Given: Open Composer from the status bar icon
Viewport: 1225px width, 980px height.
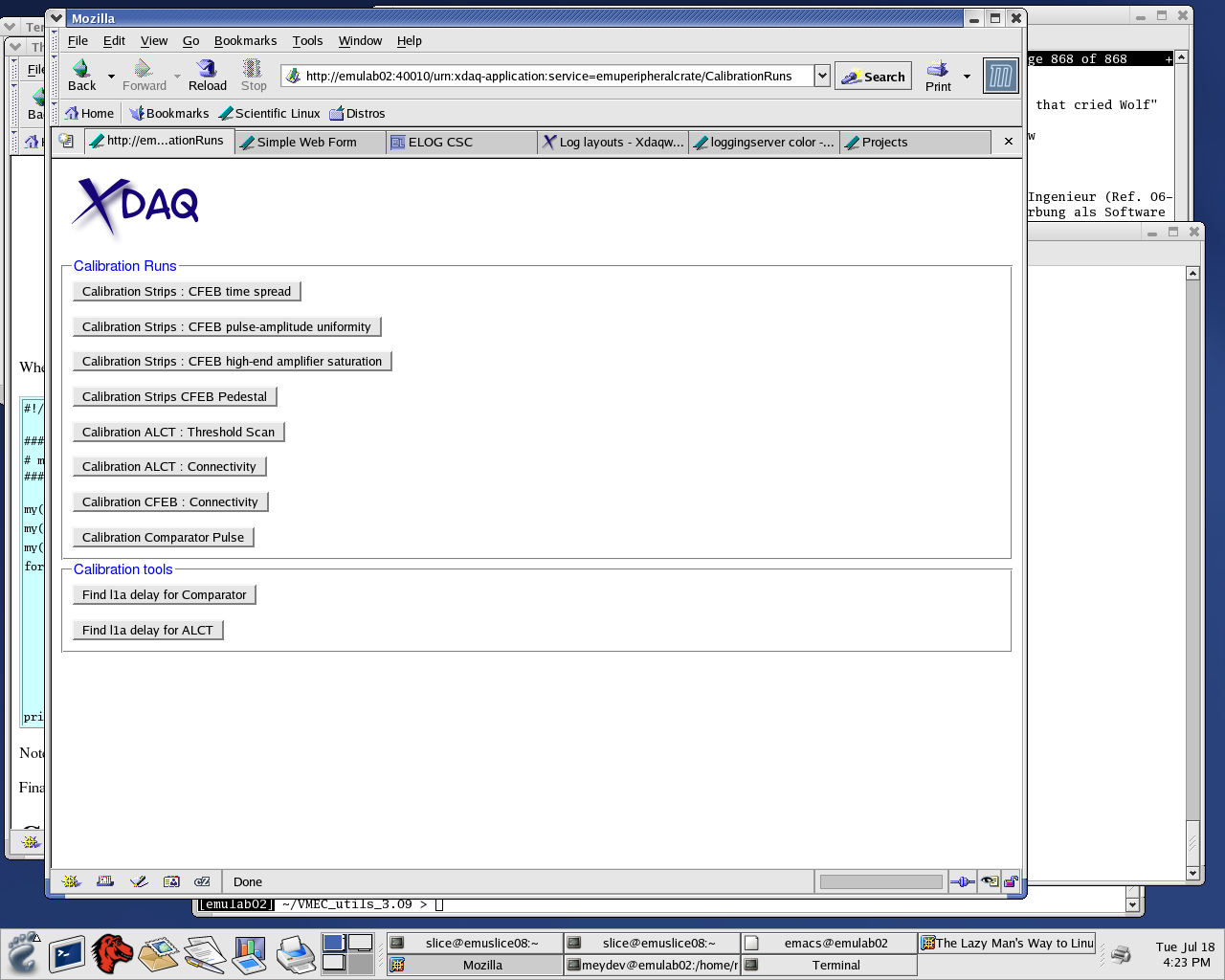Looking at the screenshot, I should [139, 881].
